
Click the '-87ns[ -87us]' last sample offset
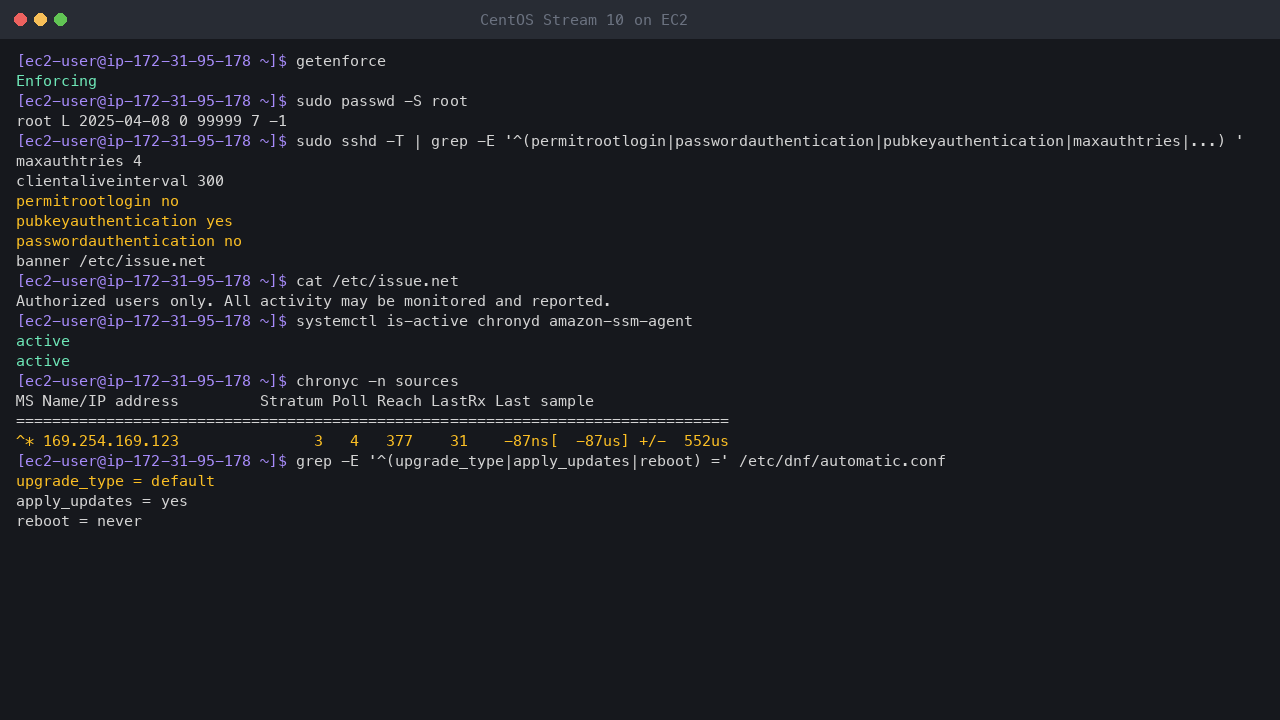pos(567,441)
